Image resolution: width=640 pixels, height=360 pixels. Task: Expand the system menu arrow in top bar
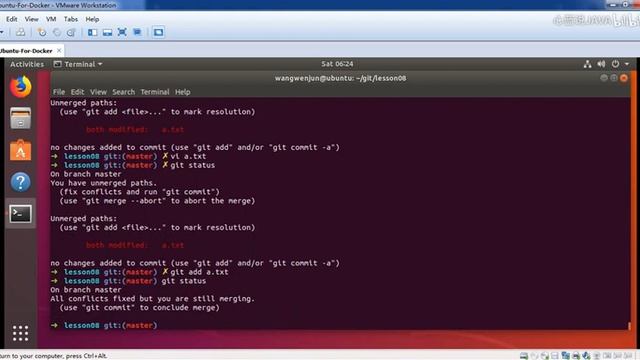pyautogui.click(x=627, y=64)
